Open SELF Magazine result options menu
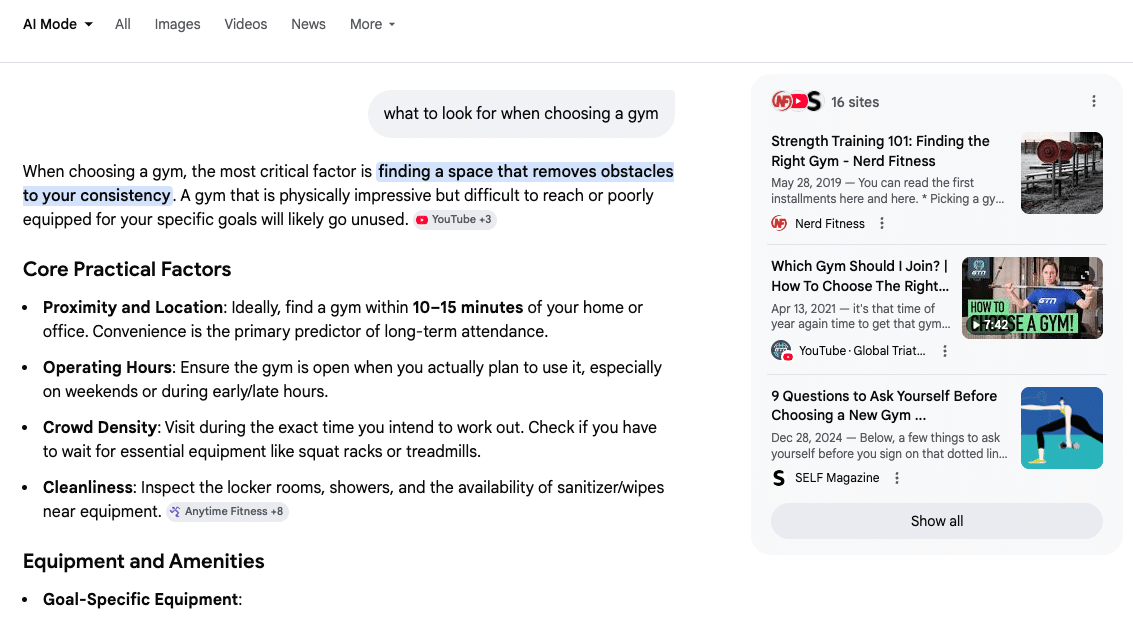 (897, 478)
